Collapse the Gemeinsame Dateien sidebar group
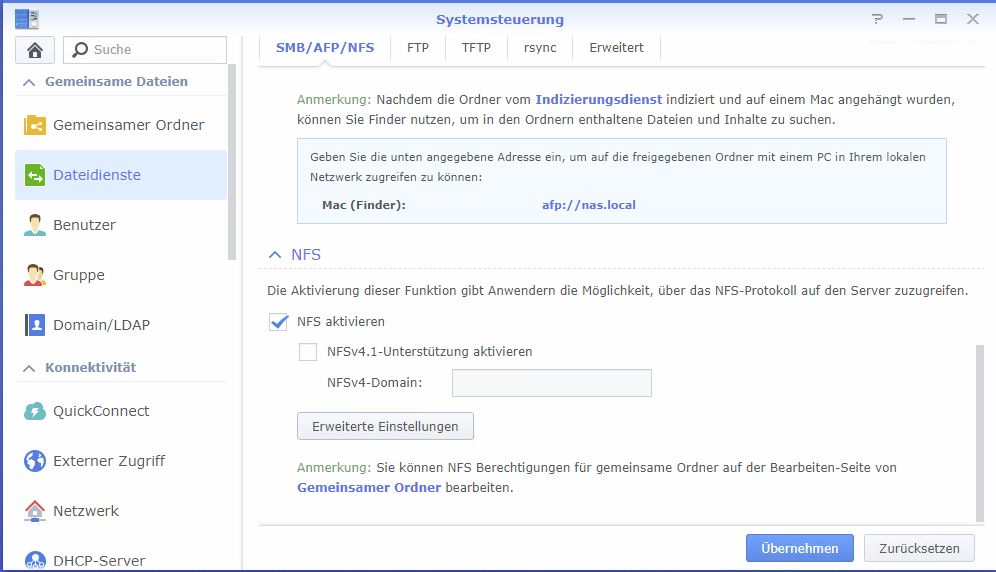The image size is (996, 572). (x=29, y=82)
